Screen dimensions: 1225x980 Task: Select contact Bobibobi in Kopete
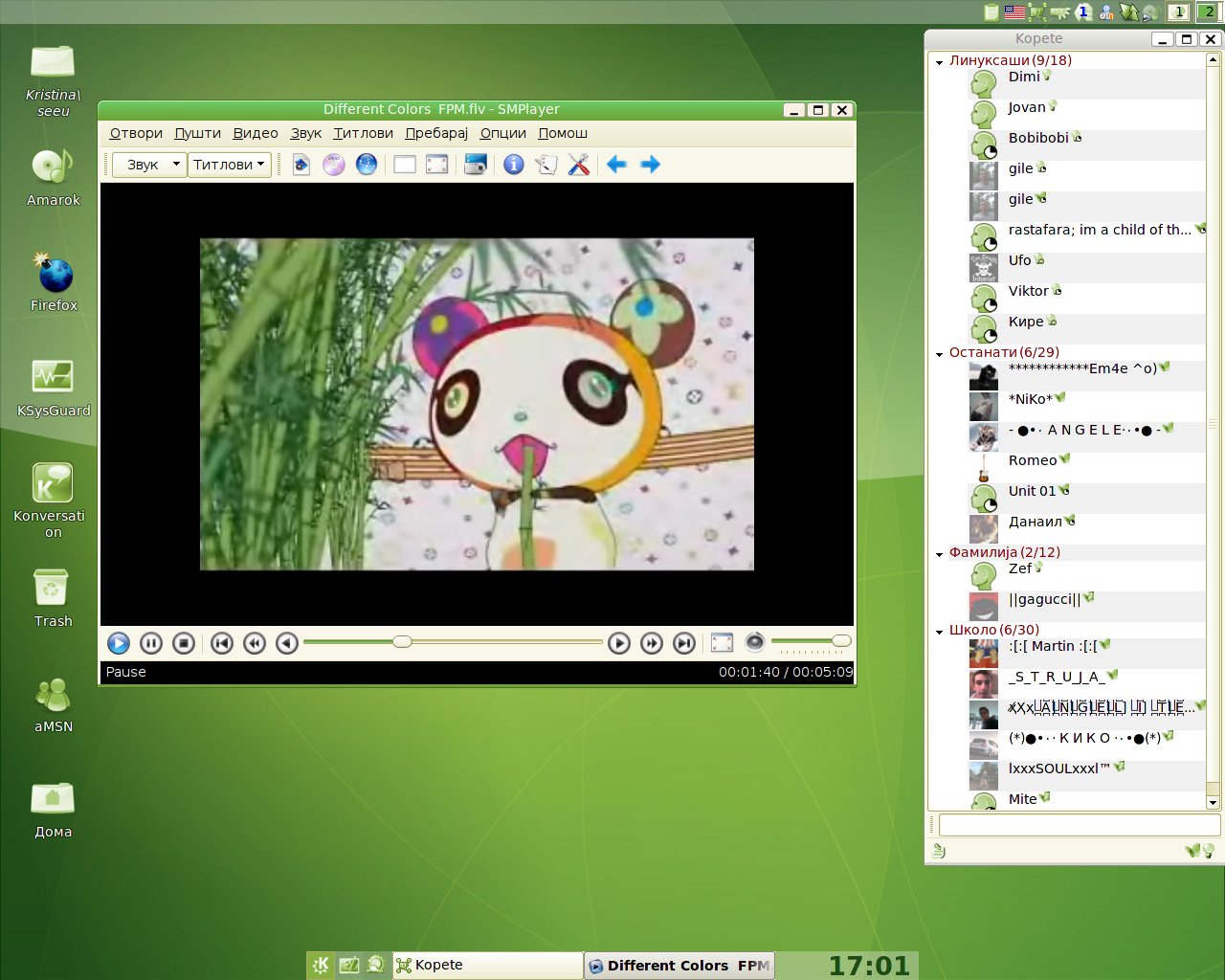click(x=1086, y=144)
